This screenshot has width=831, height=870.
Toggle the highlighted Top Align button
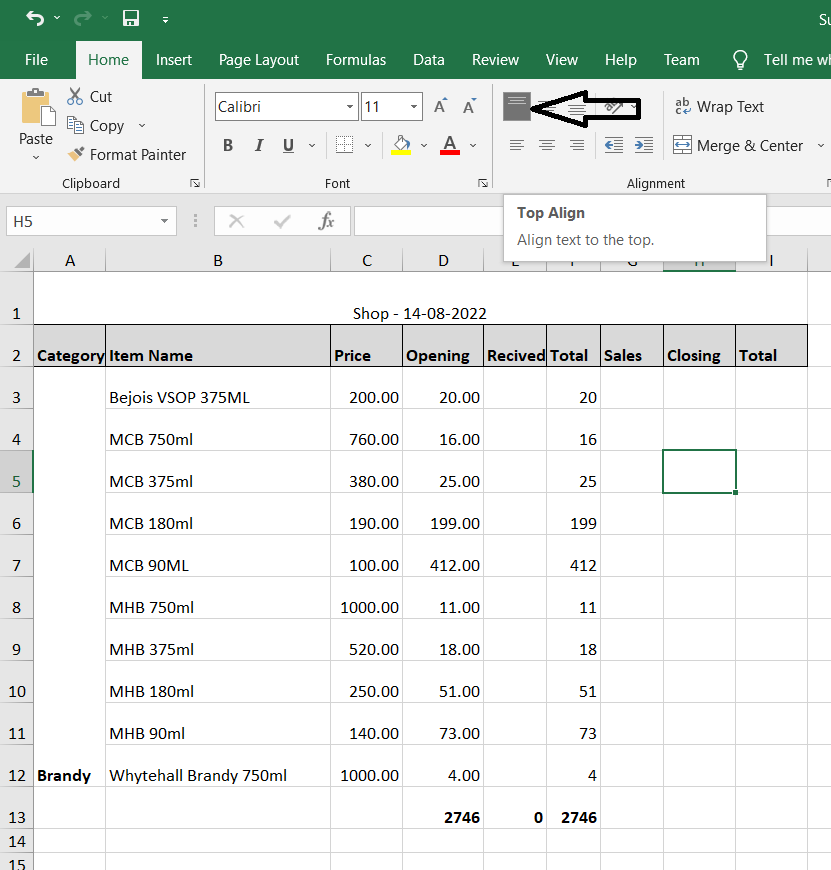pos(516,106)
